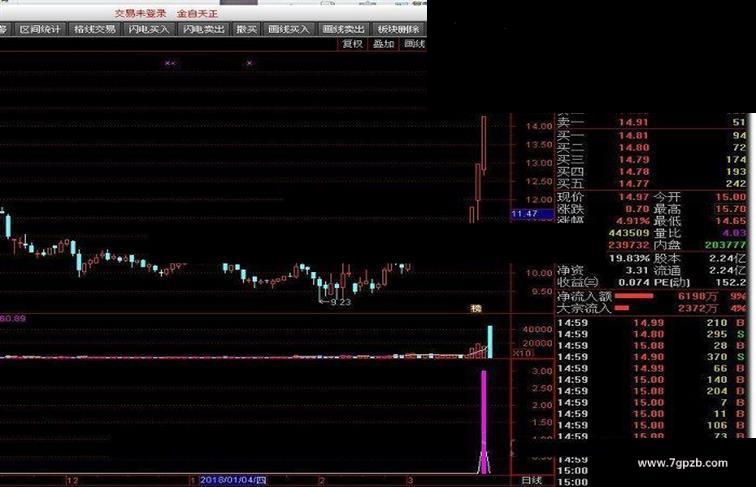Click the X10 volume scale label
Image resolution: width=756 pixels, height=487 pixels.
(x=522, y=353)
